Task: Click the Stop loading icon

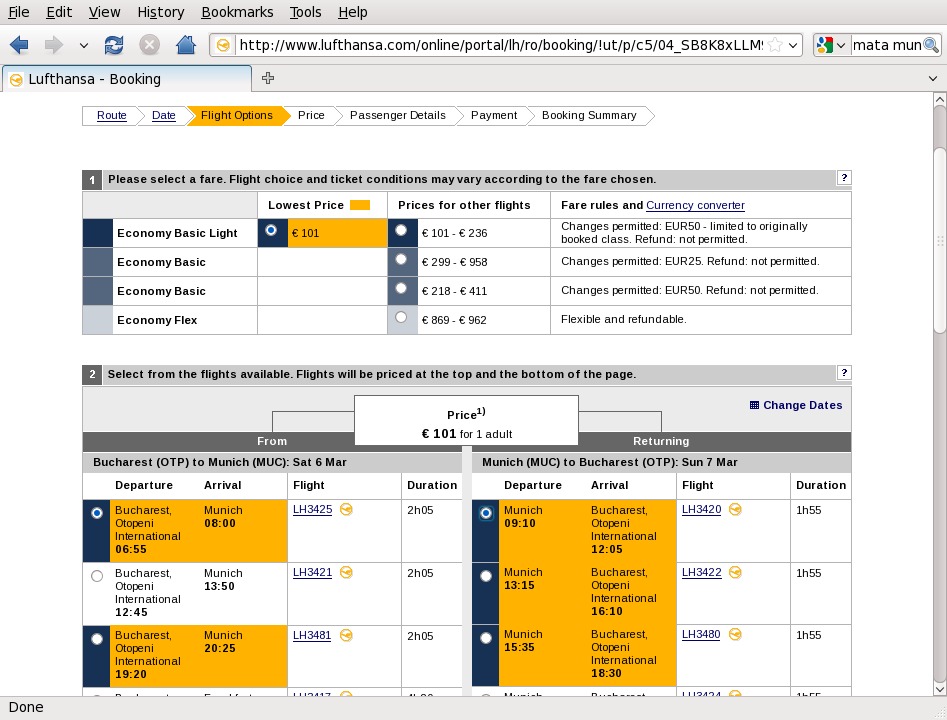Action: tap(149, 45)
